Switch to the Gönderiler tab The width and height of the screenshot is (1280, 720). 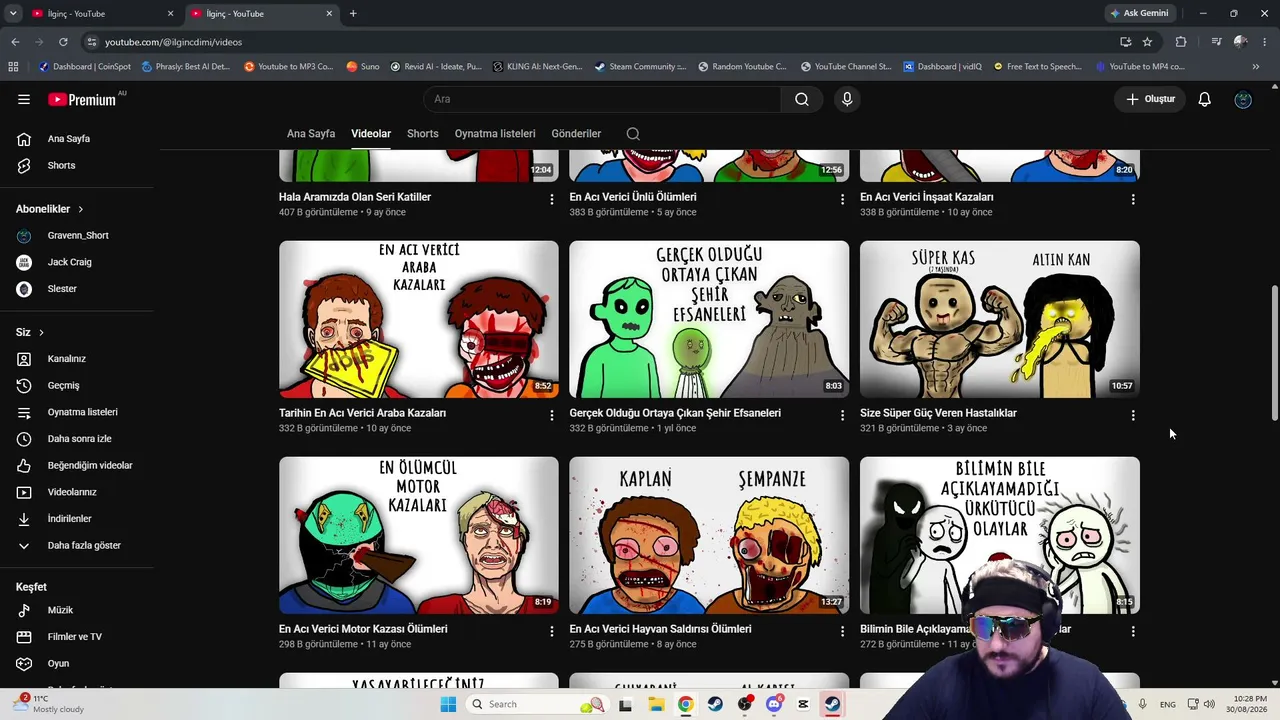click(x=576, y=134)
